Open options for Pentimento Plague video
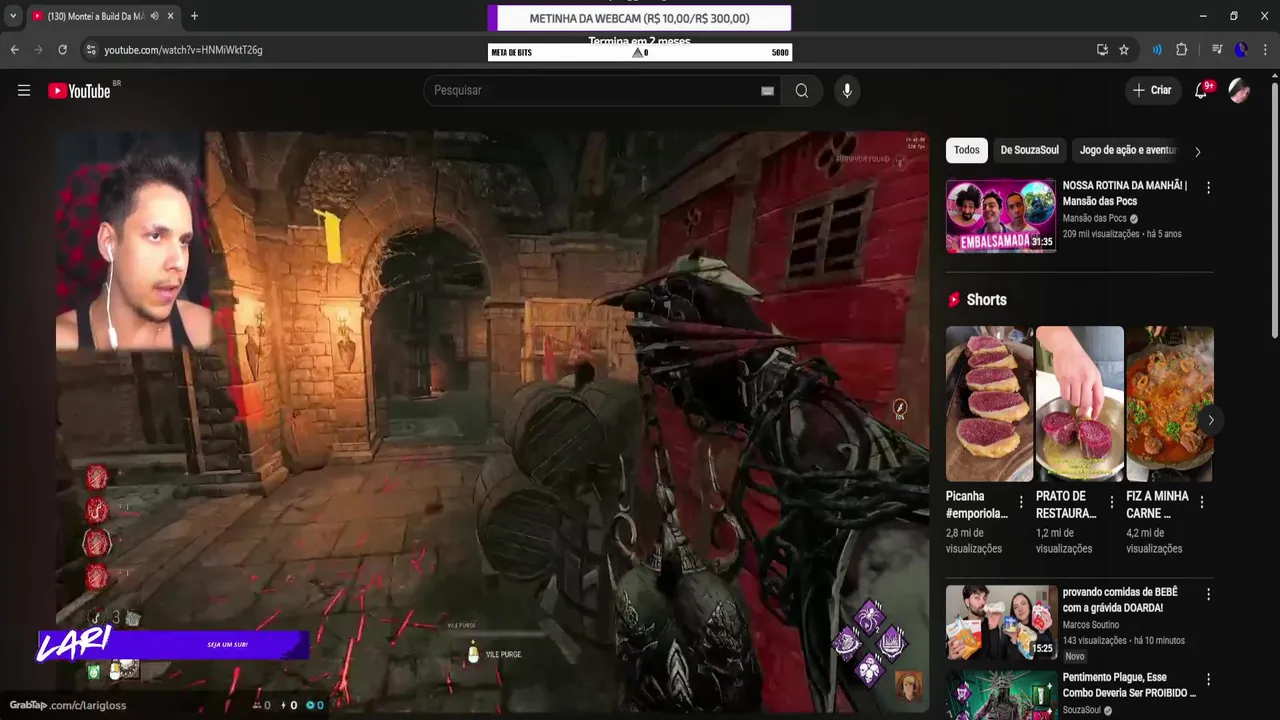1280x720 pixels. (1208, 680)
